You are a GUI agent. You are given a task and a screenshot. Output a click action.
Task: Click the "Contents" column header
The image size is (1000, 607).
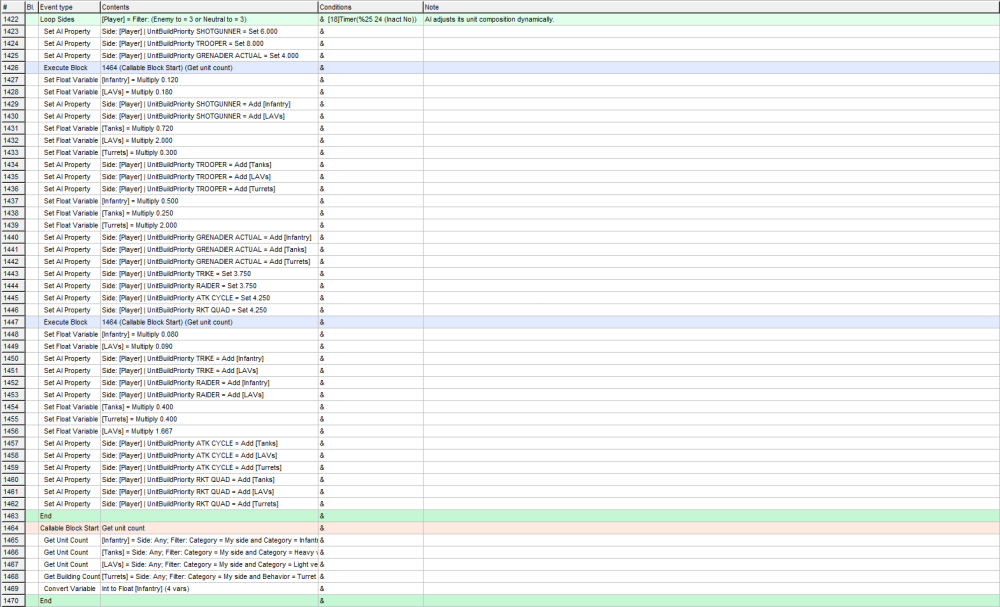point(209,7)
